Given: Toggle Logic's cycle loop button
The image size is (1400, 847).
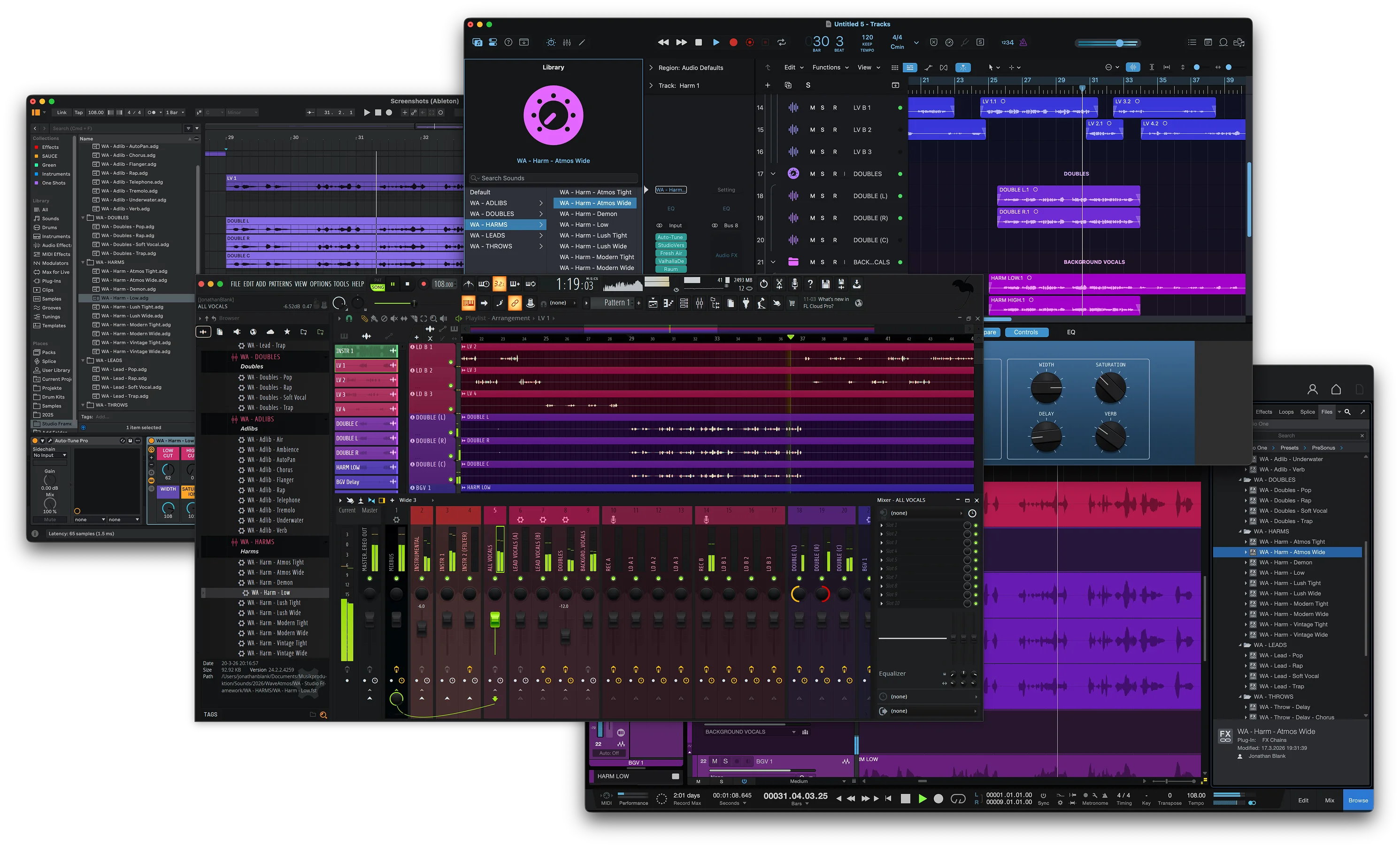Looking at the screenshot, I should pyautogui.click(x=781, y=42).
